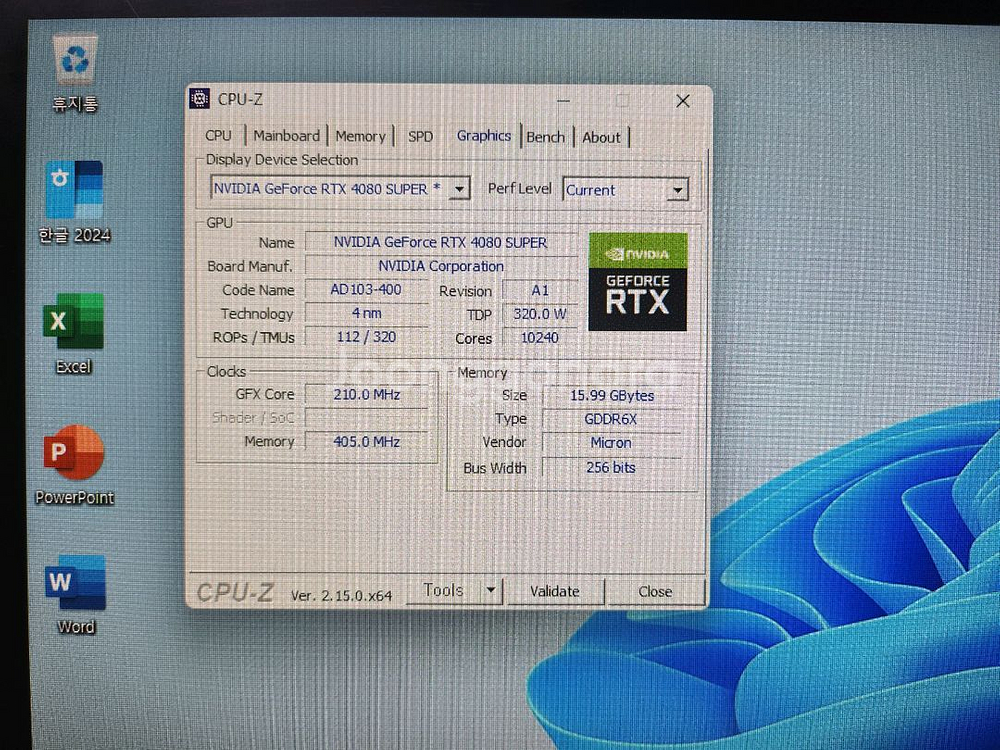The height and width of the screenshot is (750, 1000).
Task: Click the 210.0 MHz GFX Core value
Action: tap(367, 394)
